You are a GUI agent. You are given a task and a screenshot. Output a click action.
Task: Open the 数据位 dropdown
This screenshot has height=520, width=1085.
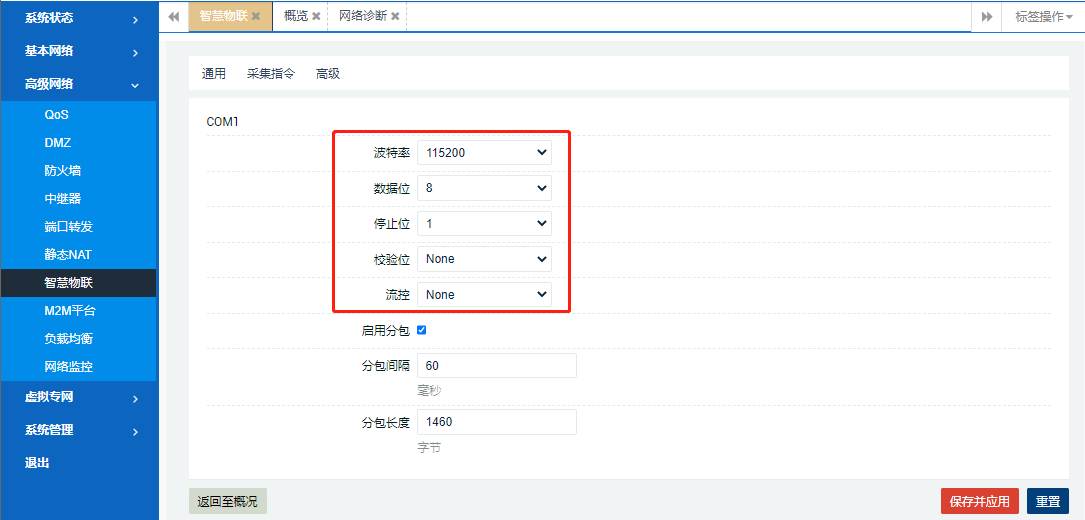pyautogui.click(x=484, y=188)
